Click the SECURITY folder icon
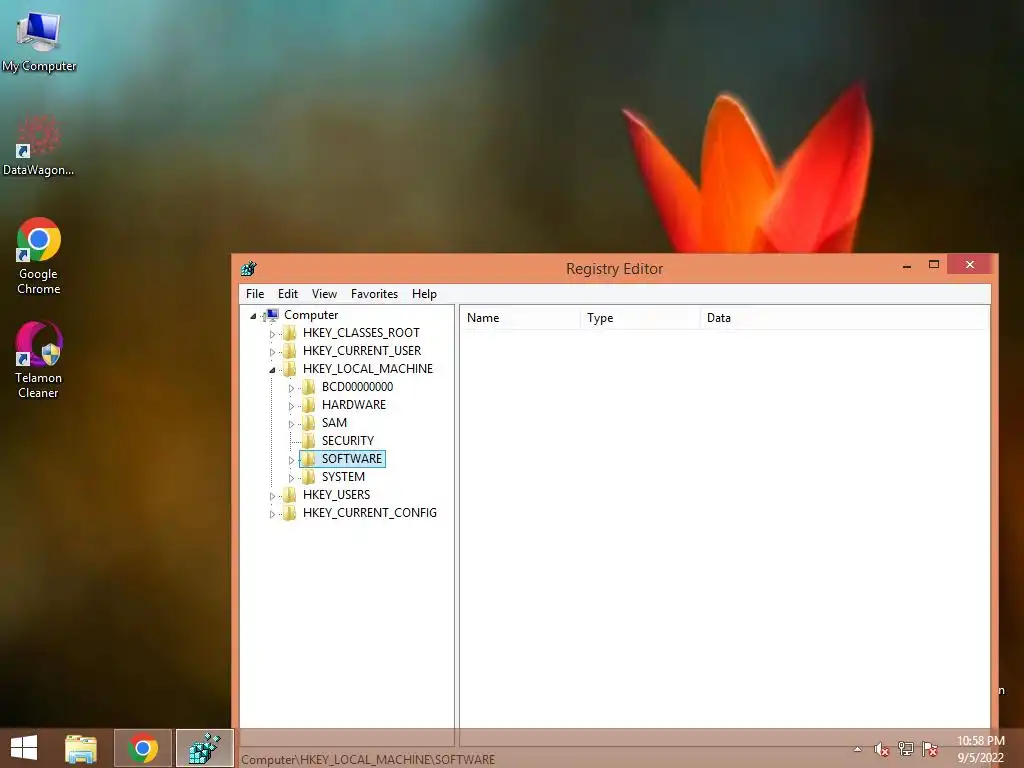This screenshot has width=1024, height=768. (308, 441)
